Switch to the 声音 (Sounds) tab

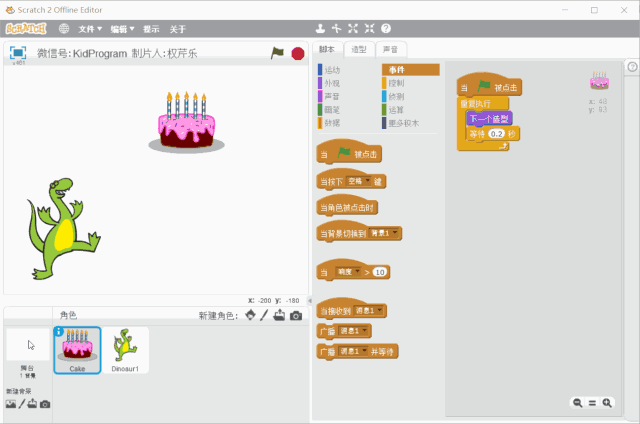point(390,49)
